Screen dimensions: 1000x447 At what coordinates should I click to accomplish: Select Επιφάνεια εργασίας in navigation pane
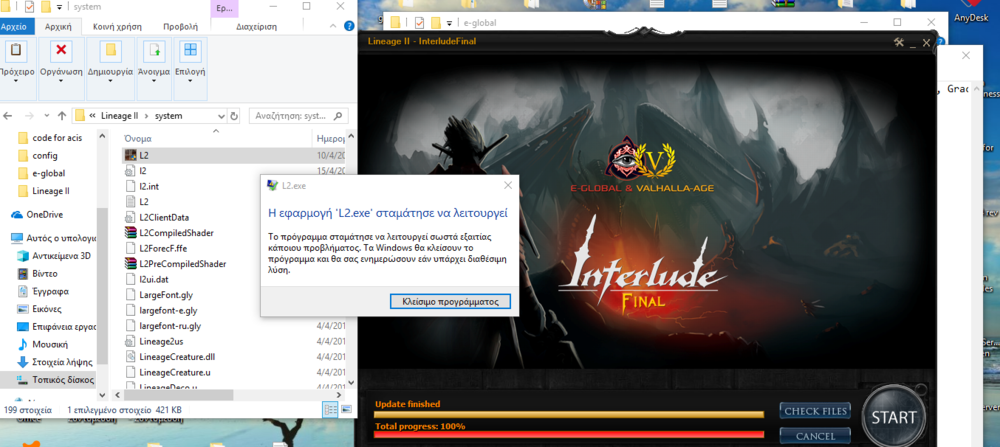click(55, 327)
